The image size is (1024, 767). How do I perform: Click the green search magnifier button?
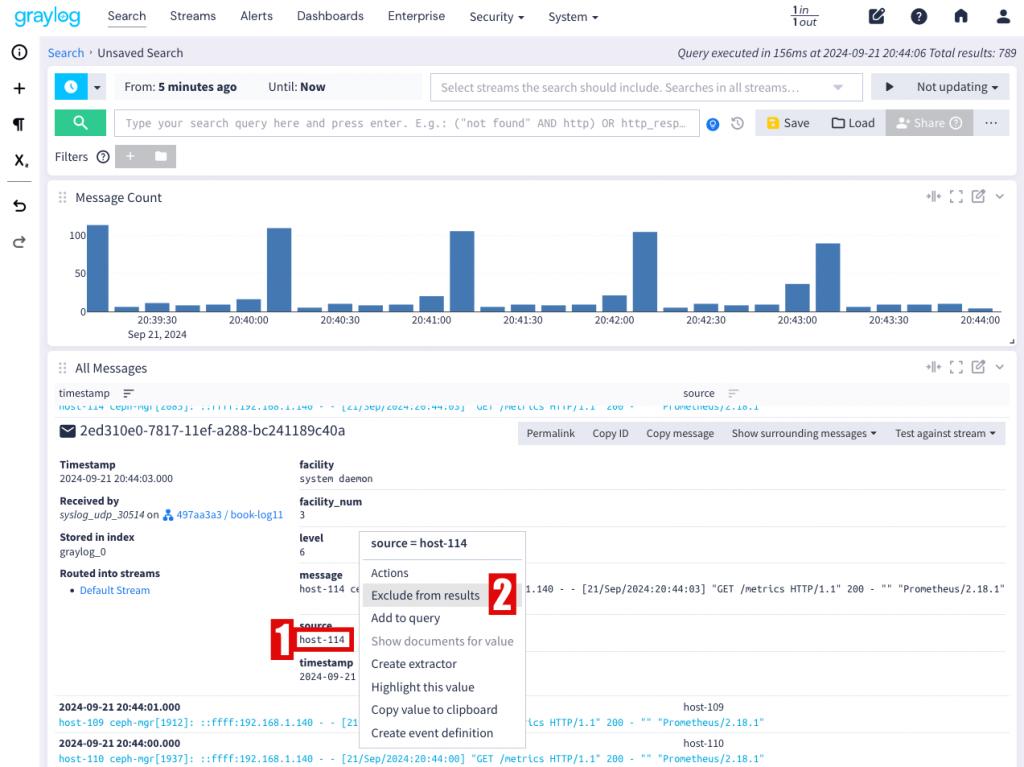(x=80, y=123)
